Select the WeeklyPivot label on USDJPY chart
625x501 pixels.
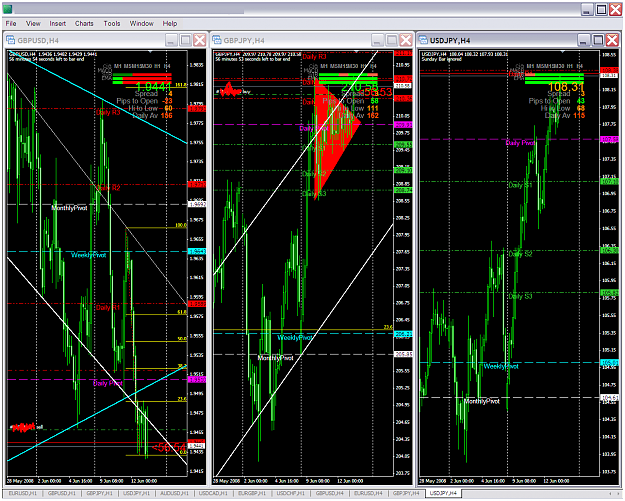(501, 366)
